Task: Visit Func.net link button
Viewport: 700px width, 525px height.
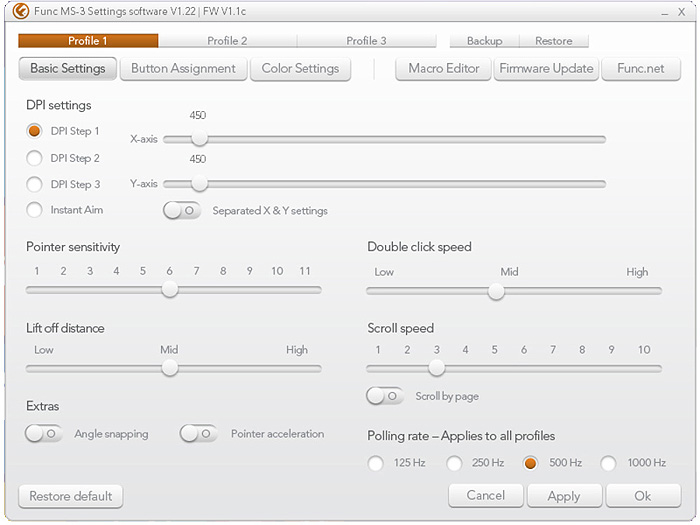Action: pyautogui.click(x=641, y=68)
